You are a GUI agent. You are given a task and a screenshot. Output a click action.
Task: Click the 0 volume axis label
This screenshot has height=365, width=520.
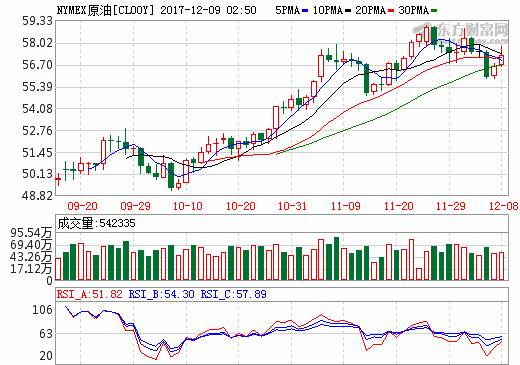pos(49,281)
